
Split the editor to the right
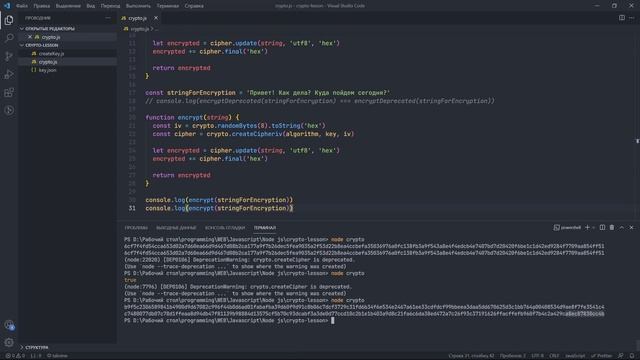[x=622, y=18]
